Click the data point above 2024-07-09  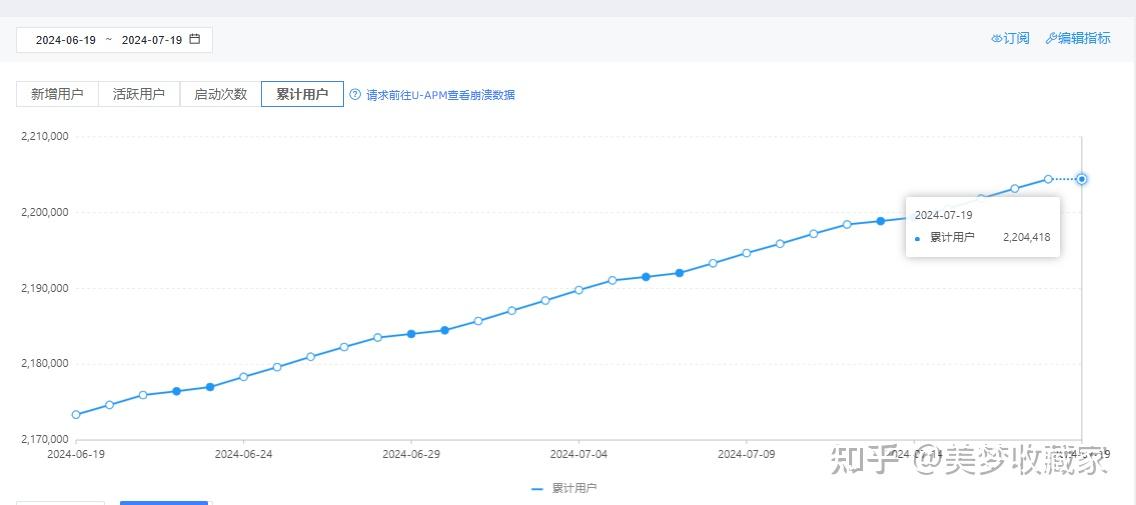pos(746,253)
